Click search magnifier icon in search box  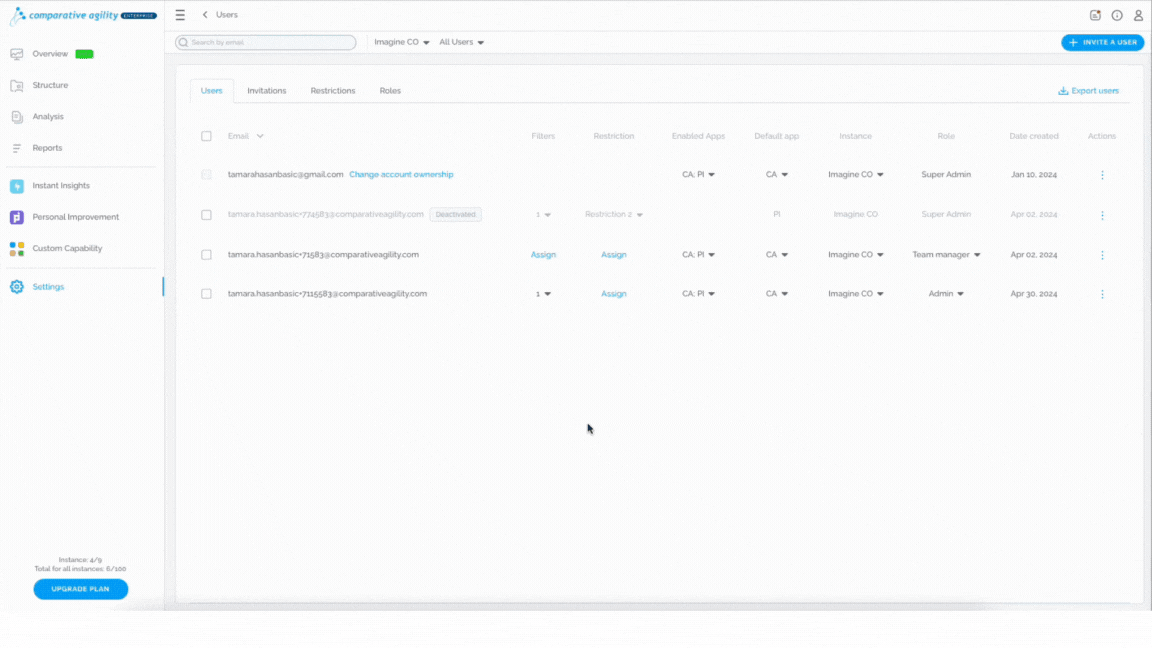pyautogui.click(x=184, y=43)
